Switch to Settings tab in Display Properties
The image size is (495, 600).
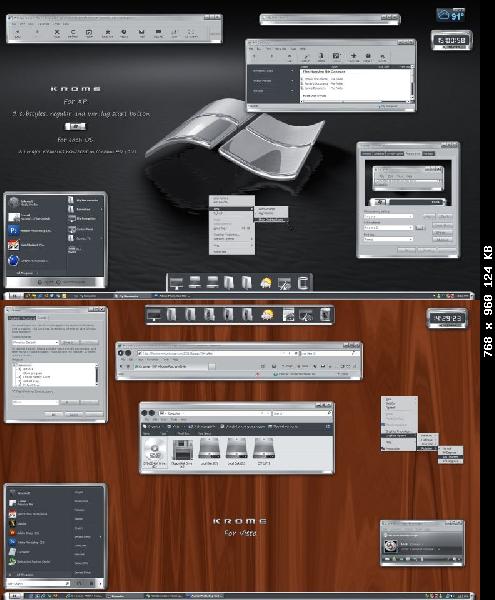[x=428, y=153]
